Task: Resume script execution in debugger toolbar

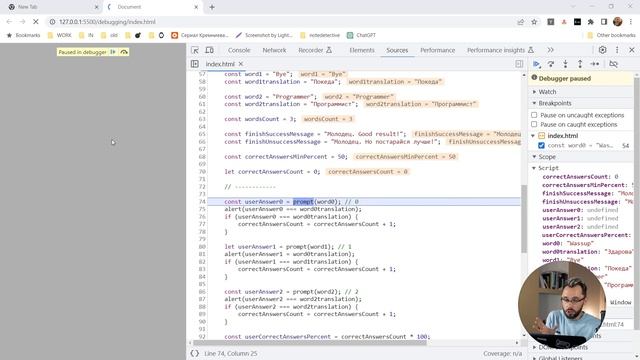Action: coord(537,64)
